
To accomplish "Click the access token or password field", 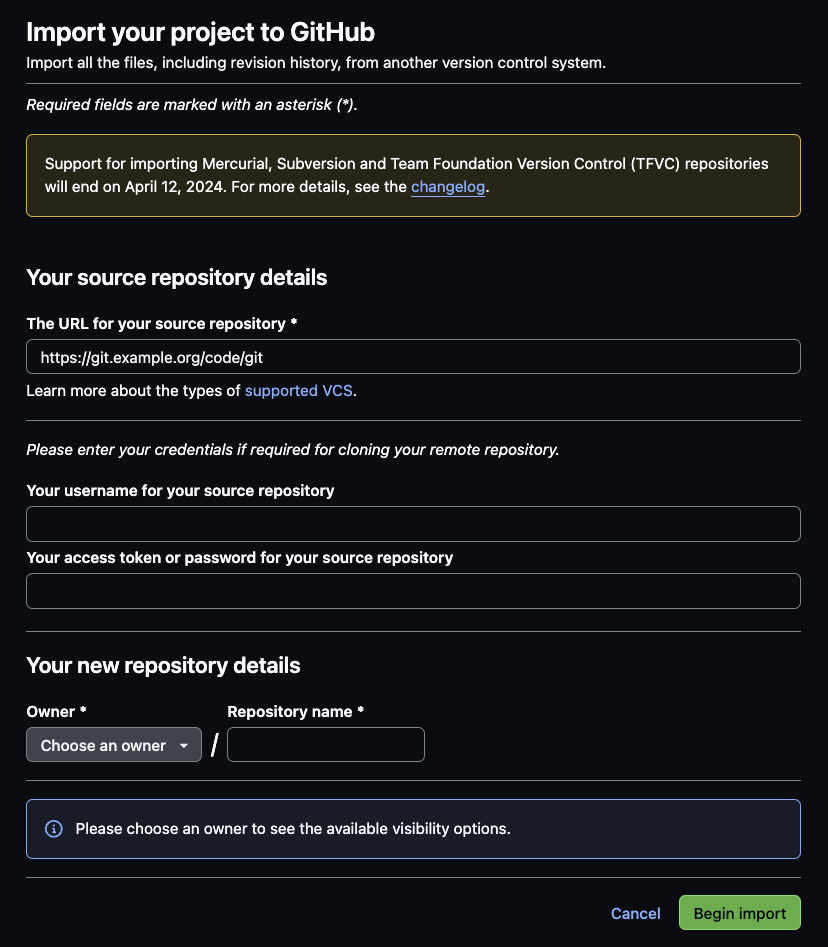I will point(413,591).
